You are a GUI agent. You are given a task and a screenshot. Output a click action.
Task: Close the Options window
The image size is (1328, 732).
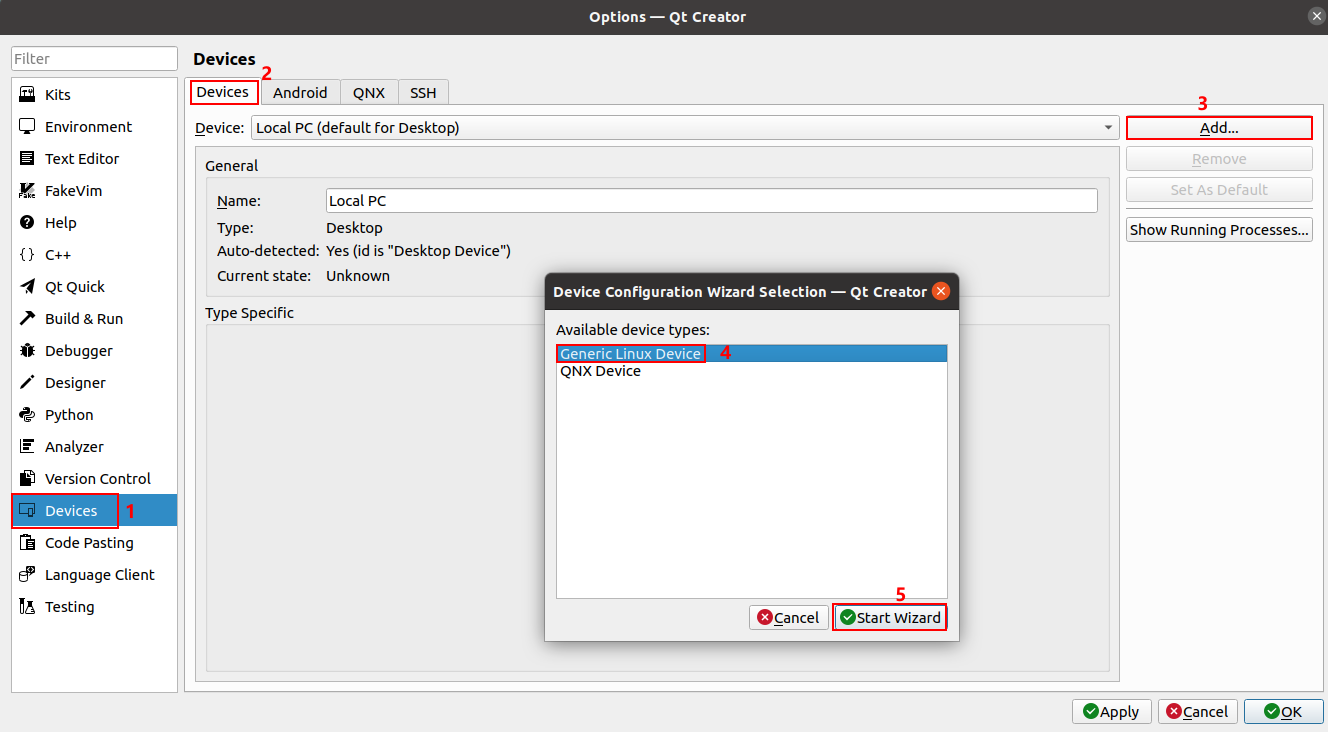click(x=1317, y=16)
